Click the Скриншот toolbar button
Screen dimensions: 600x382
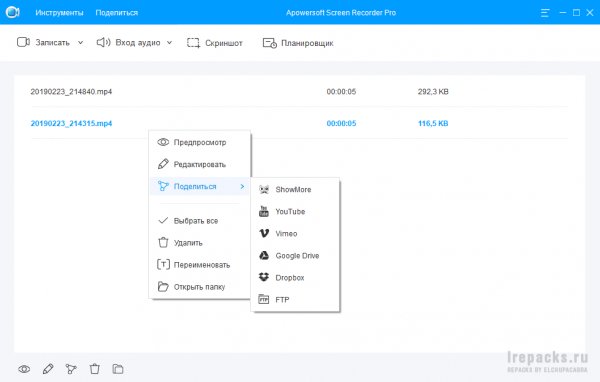click(215, 43)
